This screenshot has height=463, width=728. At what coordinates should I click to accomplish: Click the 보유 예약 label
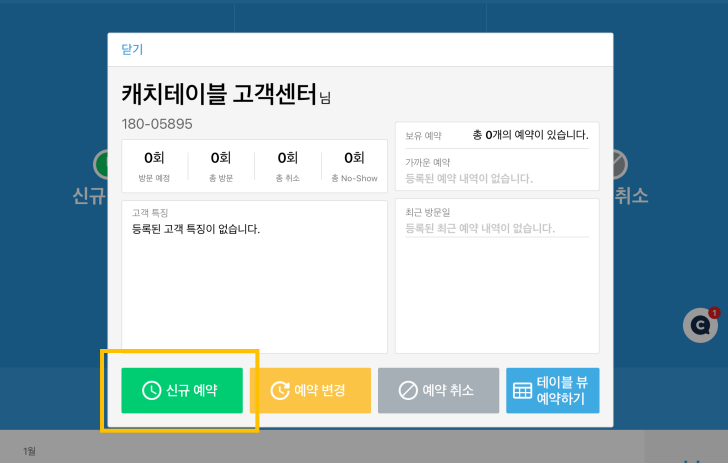tap(423, 136)
